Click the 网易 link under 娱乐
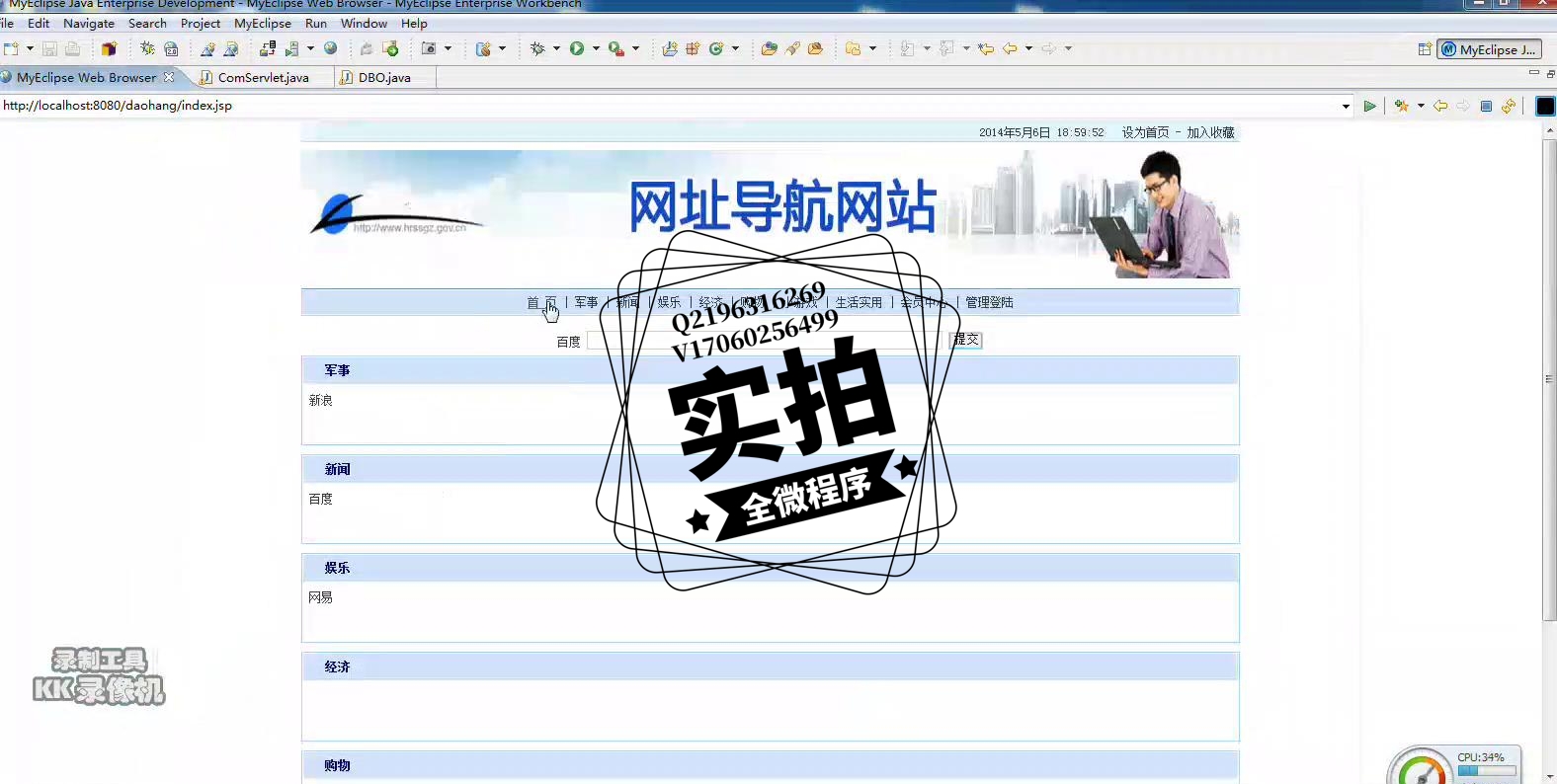Image resolution: width=1557 pixels, height=784 pixels. [320, 597]
